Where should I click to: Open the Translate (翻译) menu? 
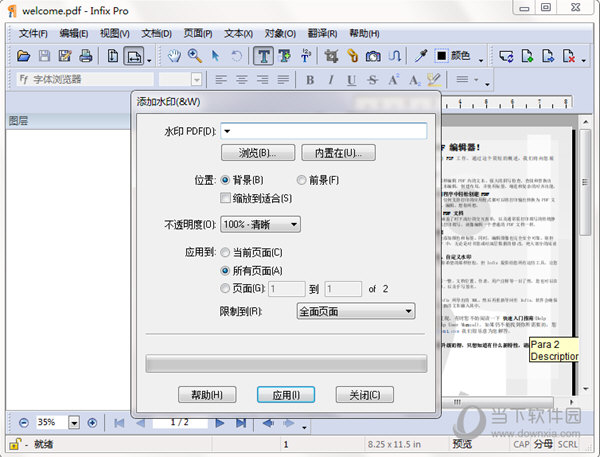[x=322, y=34]
